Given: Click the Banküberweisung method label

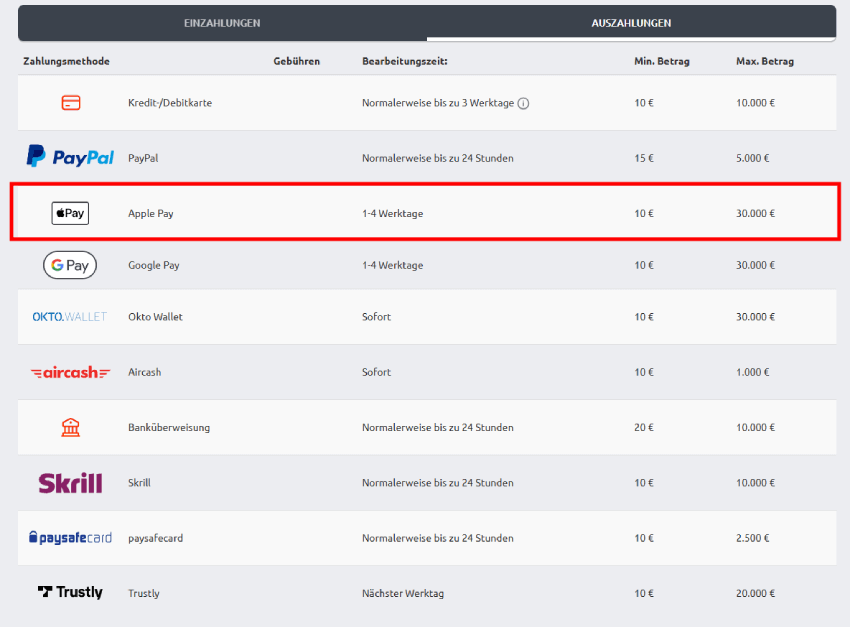Looking at the screenshot, I should coord(169,428).
